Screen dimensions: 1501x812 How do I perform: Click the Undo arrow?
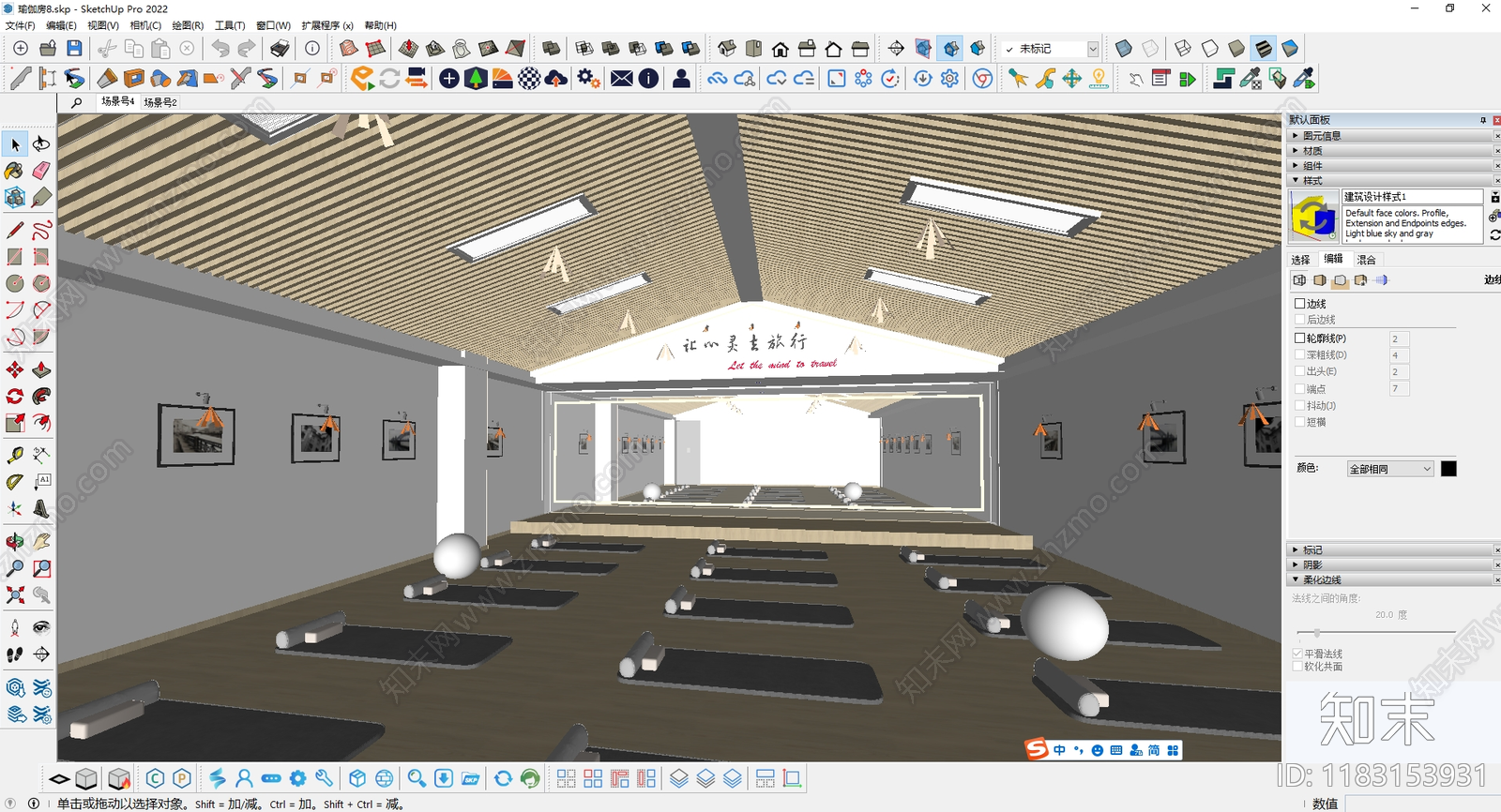click(220, 49)
